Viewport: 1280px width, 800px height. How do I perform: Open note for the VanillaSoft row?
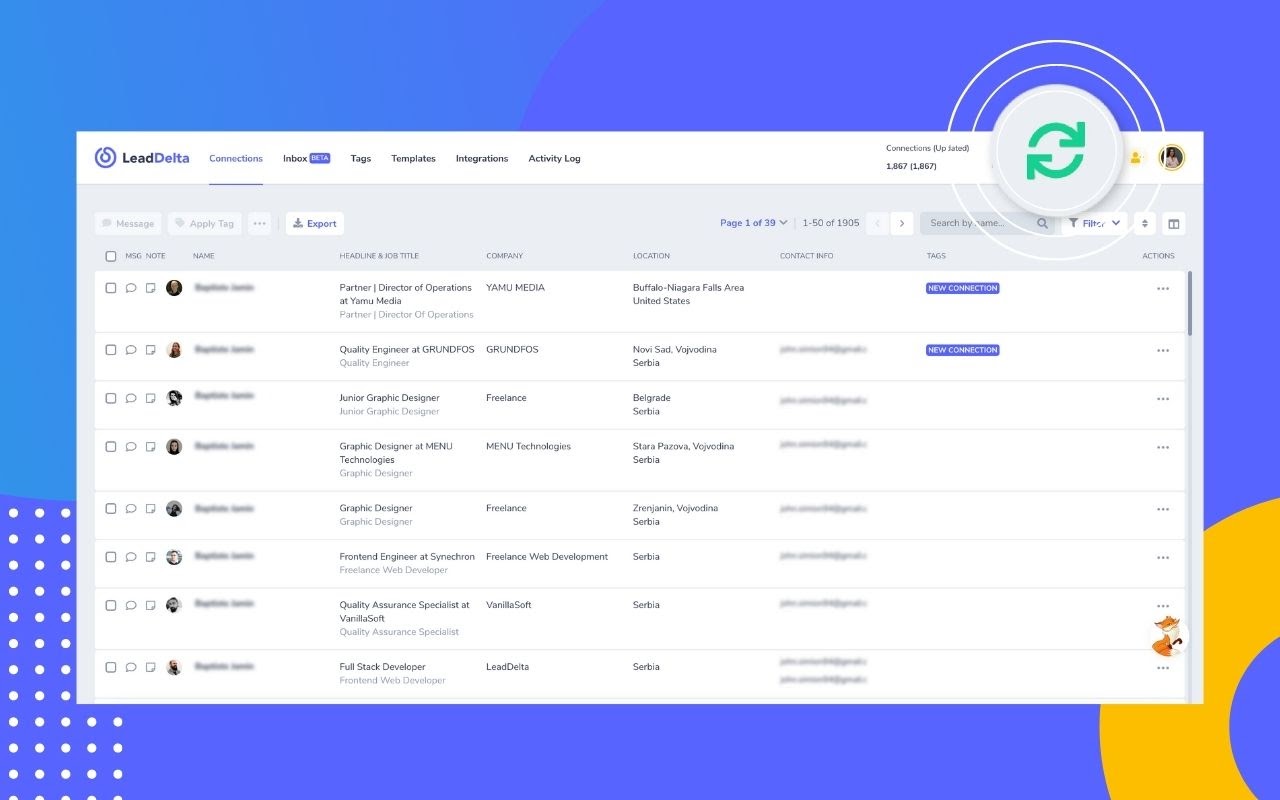[x=150, y=605]
